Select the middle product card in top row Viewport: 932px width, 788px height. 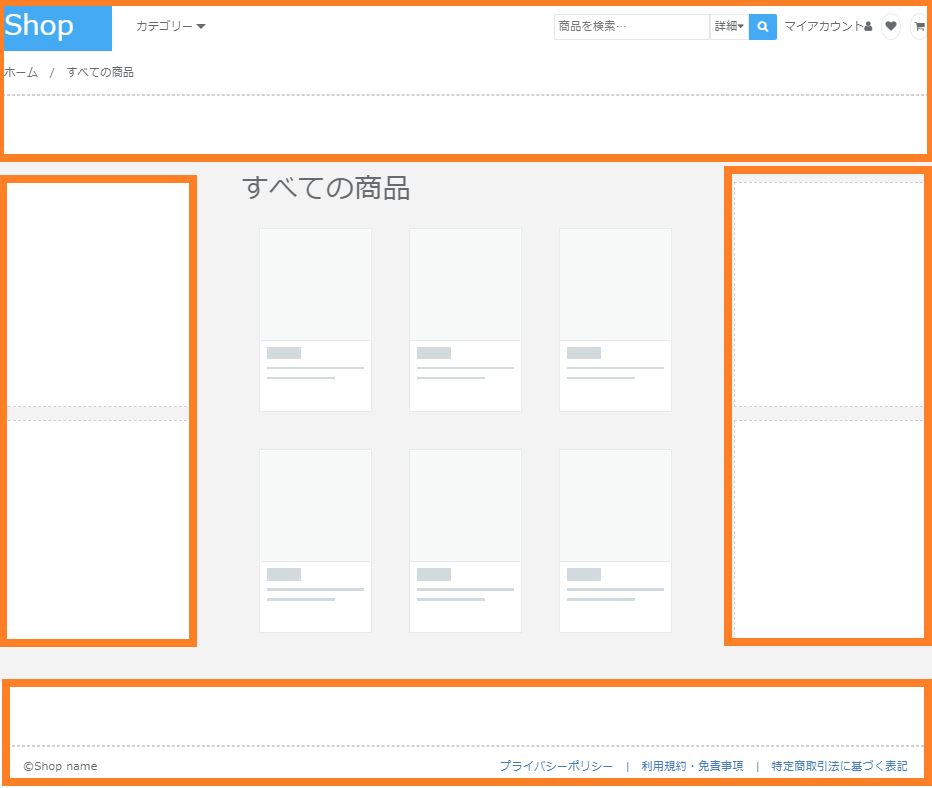465,320
